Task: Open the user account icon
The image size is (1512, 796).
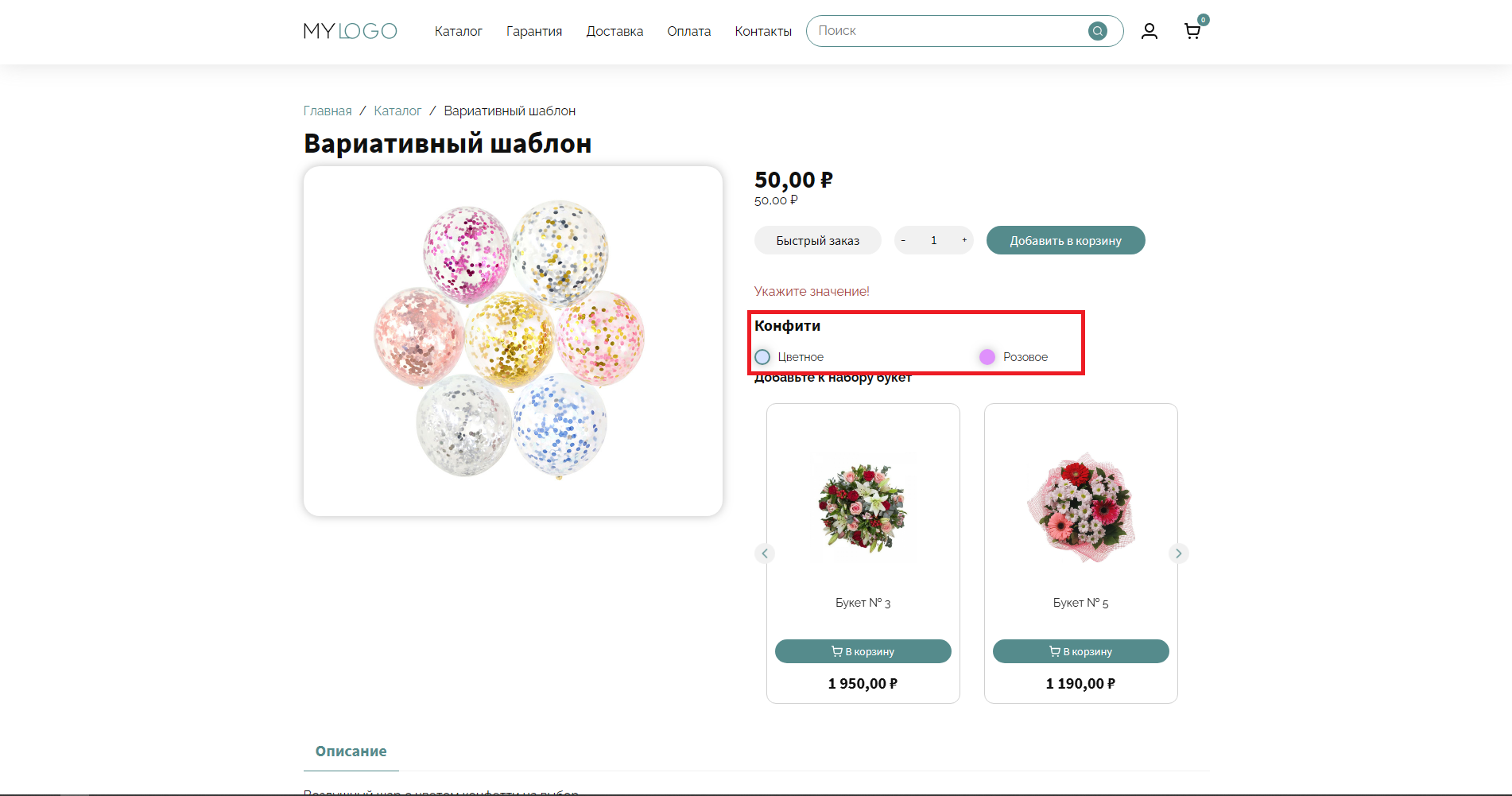Action: (x=1149, y=31)
